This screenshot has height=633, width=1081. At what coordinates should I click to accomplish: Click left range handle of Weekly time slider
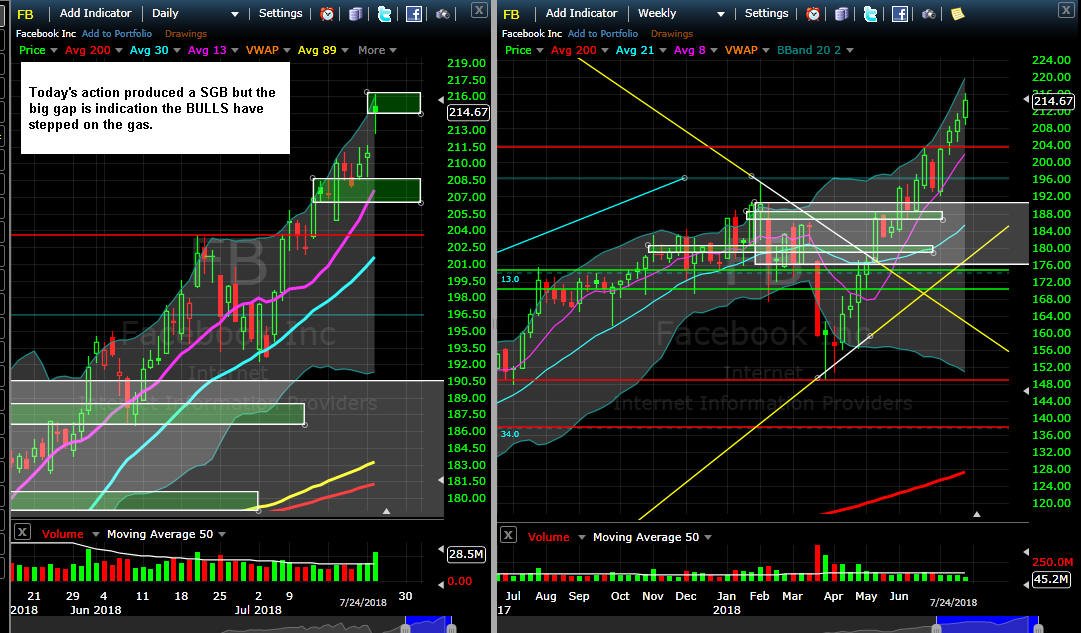(936, 628)
